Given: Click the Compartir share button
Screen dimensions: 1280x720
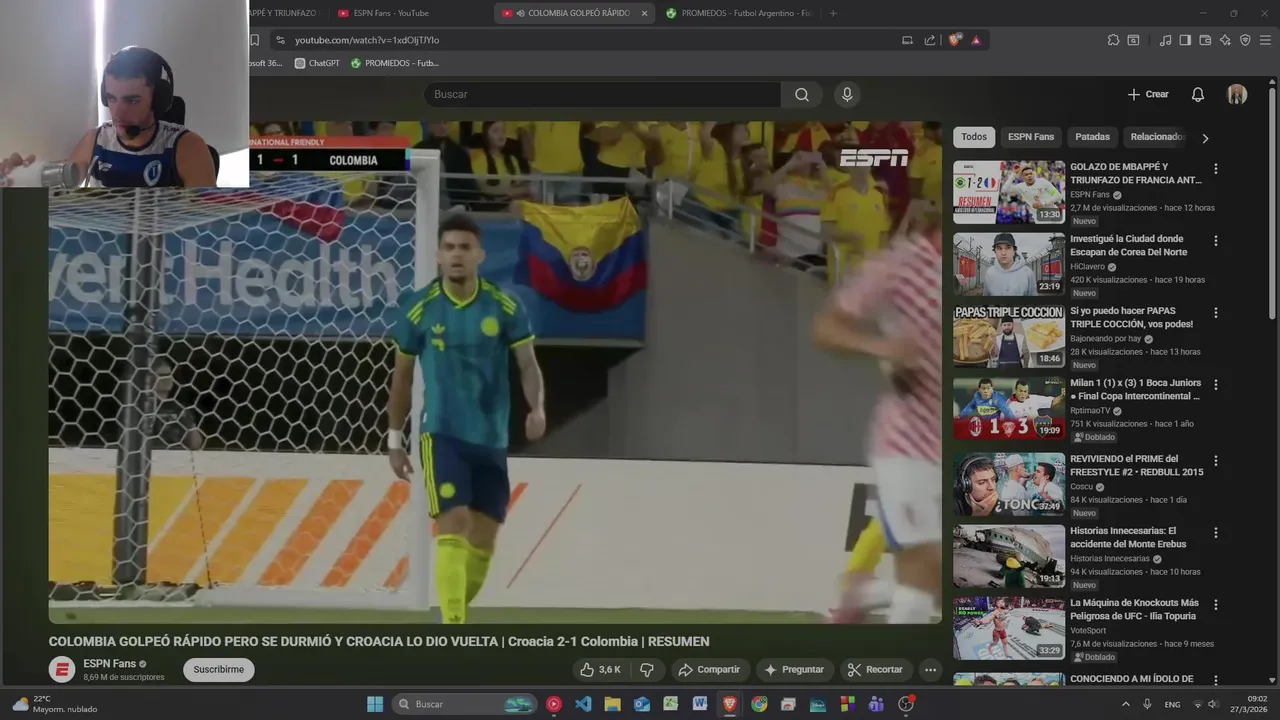Looking at the screenshot, I should [x=709, y=670].
